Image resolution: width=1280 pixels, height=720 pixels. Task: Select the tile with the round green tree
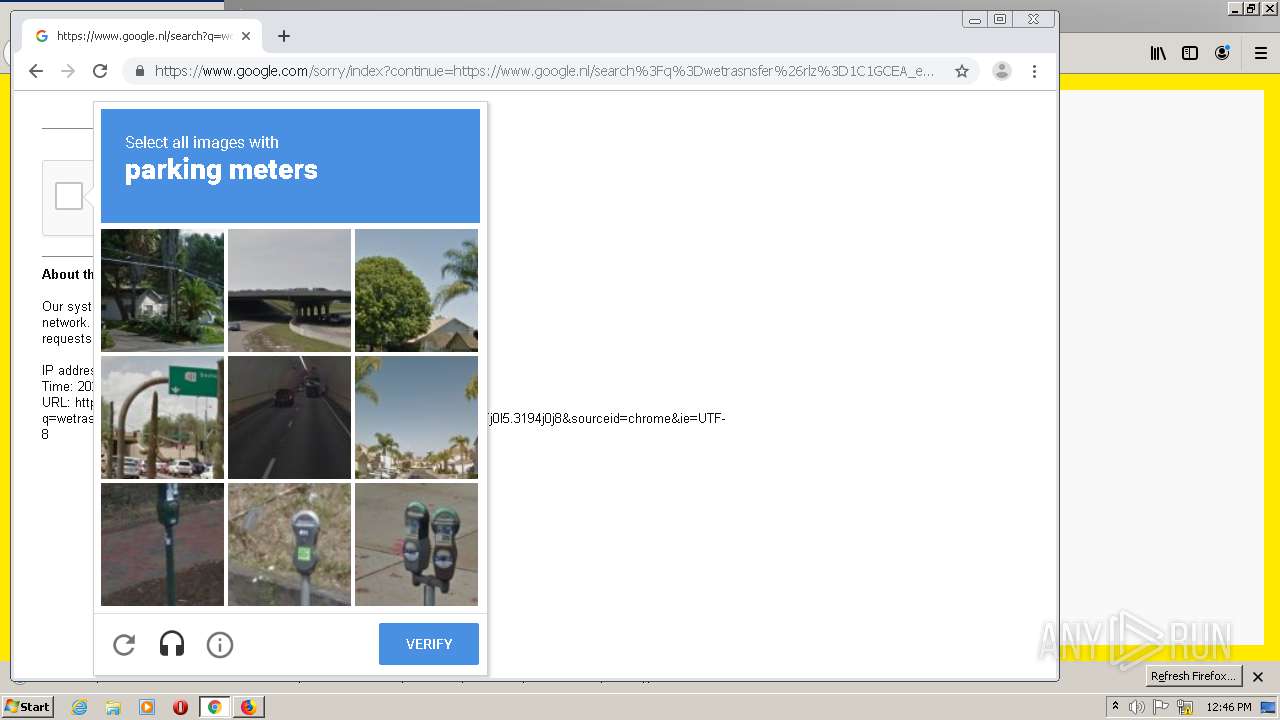point(416,290)
